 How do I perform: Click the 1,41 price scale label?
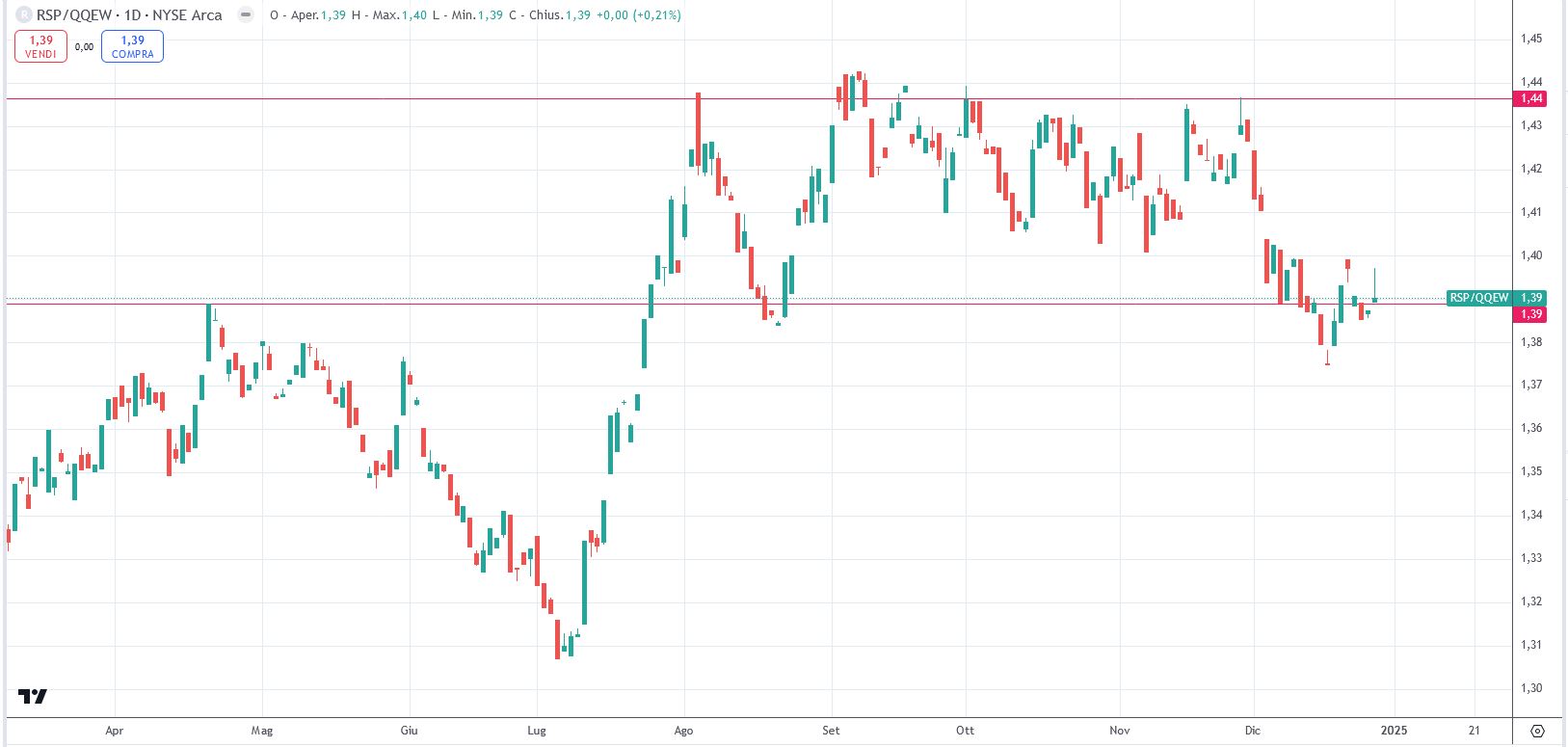1531,212
